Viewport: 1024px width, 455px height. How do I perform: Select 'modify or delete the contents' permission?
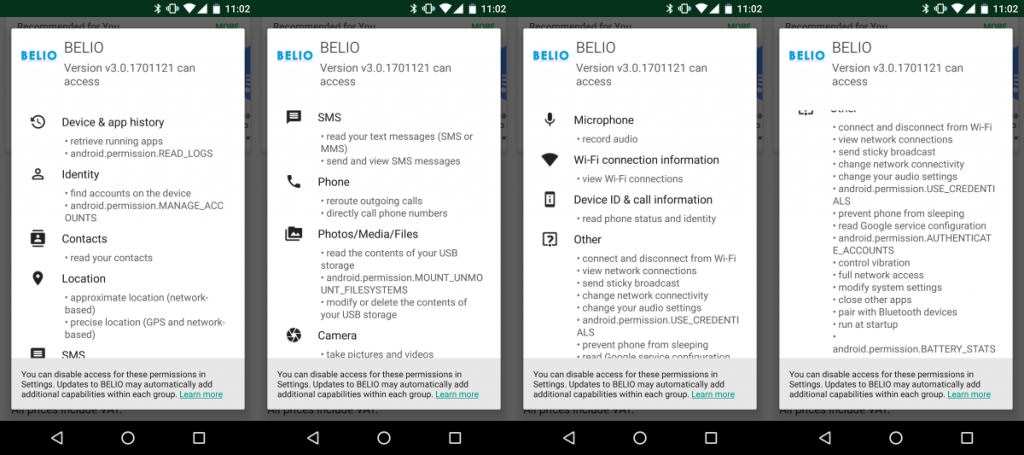(x=394, y=309)
